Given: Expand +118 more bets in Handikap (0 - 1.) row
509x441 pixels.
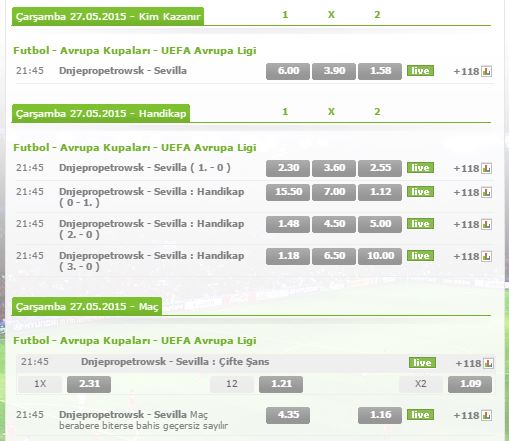Looking at the screenshot, I should (466, 193).
